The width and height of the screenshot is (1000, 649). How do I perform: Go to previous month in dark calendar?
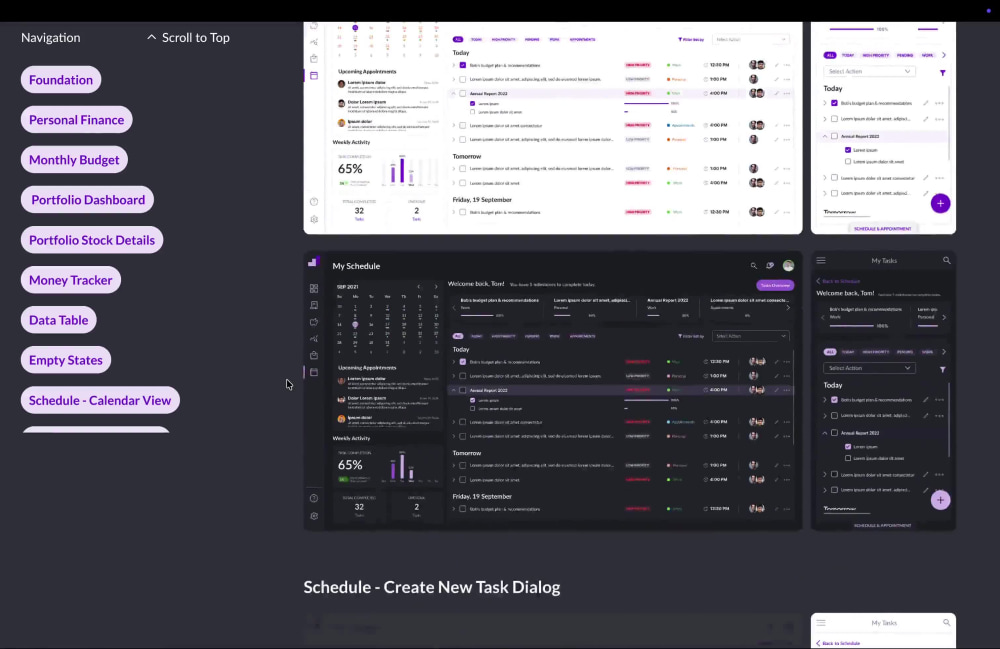[419, 287]
